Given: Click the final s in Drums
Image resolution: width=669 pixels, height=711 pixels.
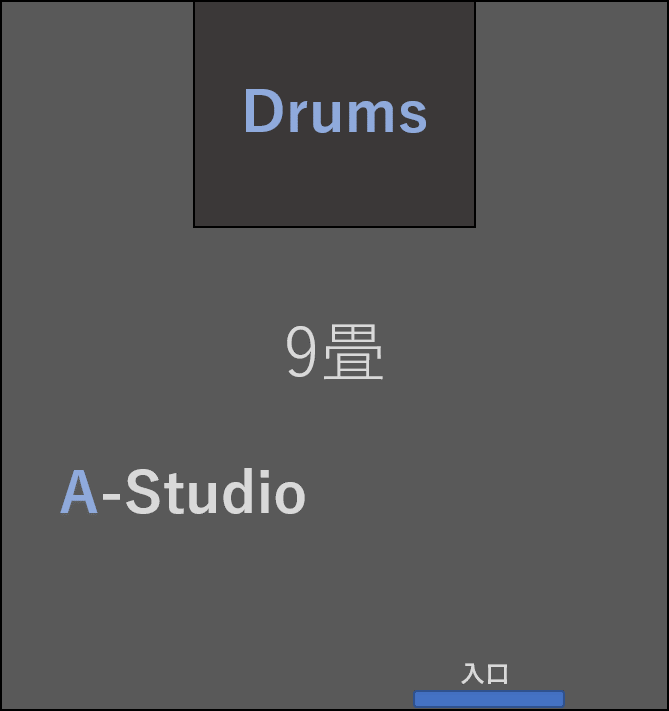Looking at the screenshot, I should [413, 117].
